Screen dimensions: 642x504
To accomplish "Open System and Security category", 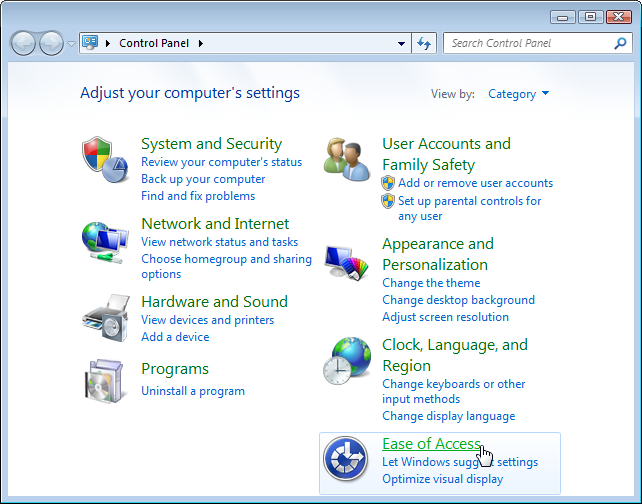I will click(211, 144).
